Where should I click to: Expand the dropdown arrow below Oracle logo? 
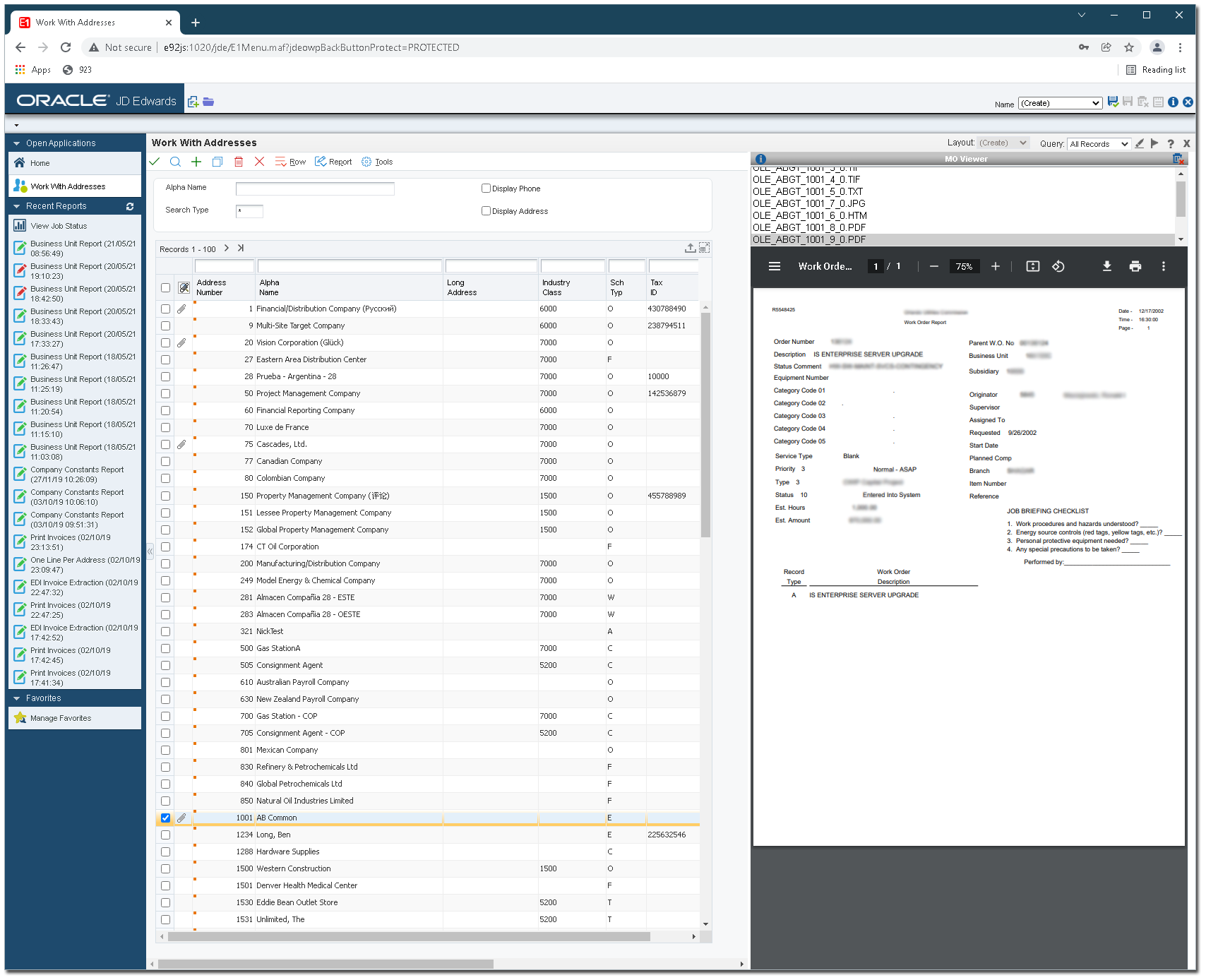tap(16, 126)
